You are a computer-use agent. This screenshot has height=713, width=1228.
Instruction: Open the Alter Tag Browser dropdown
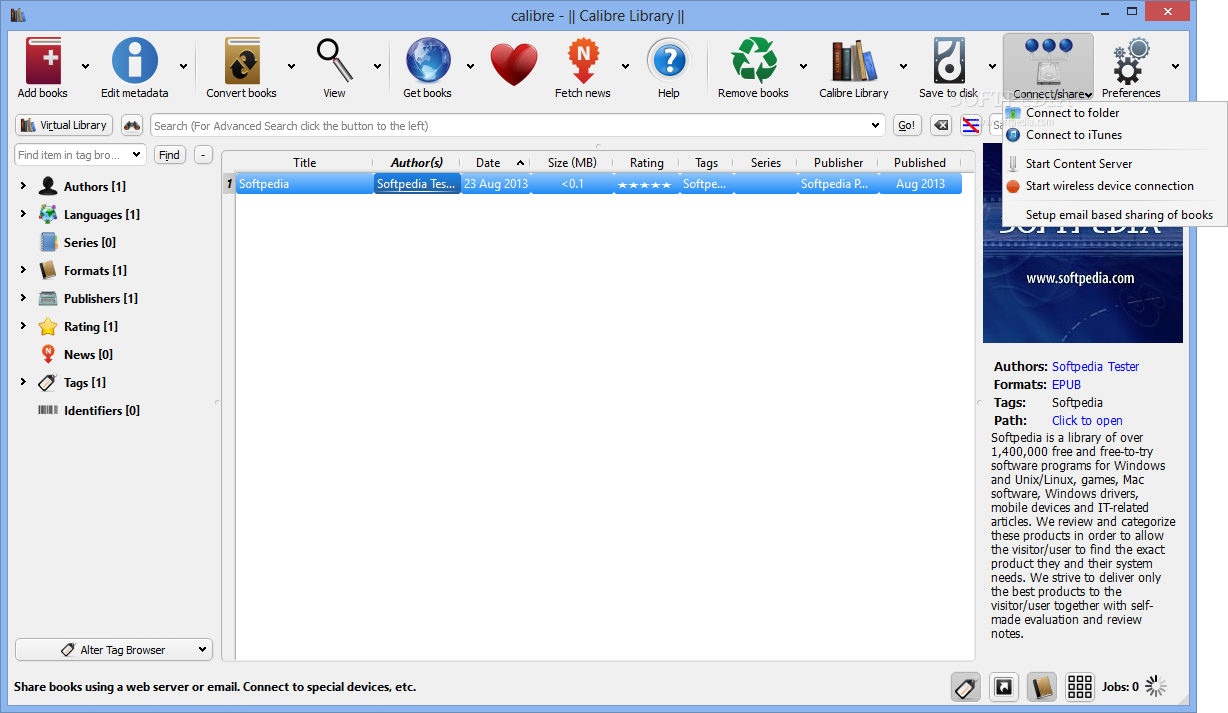click(x=114, y=650)
